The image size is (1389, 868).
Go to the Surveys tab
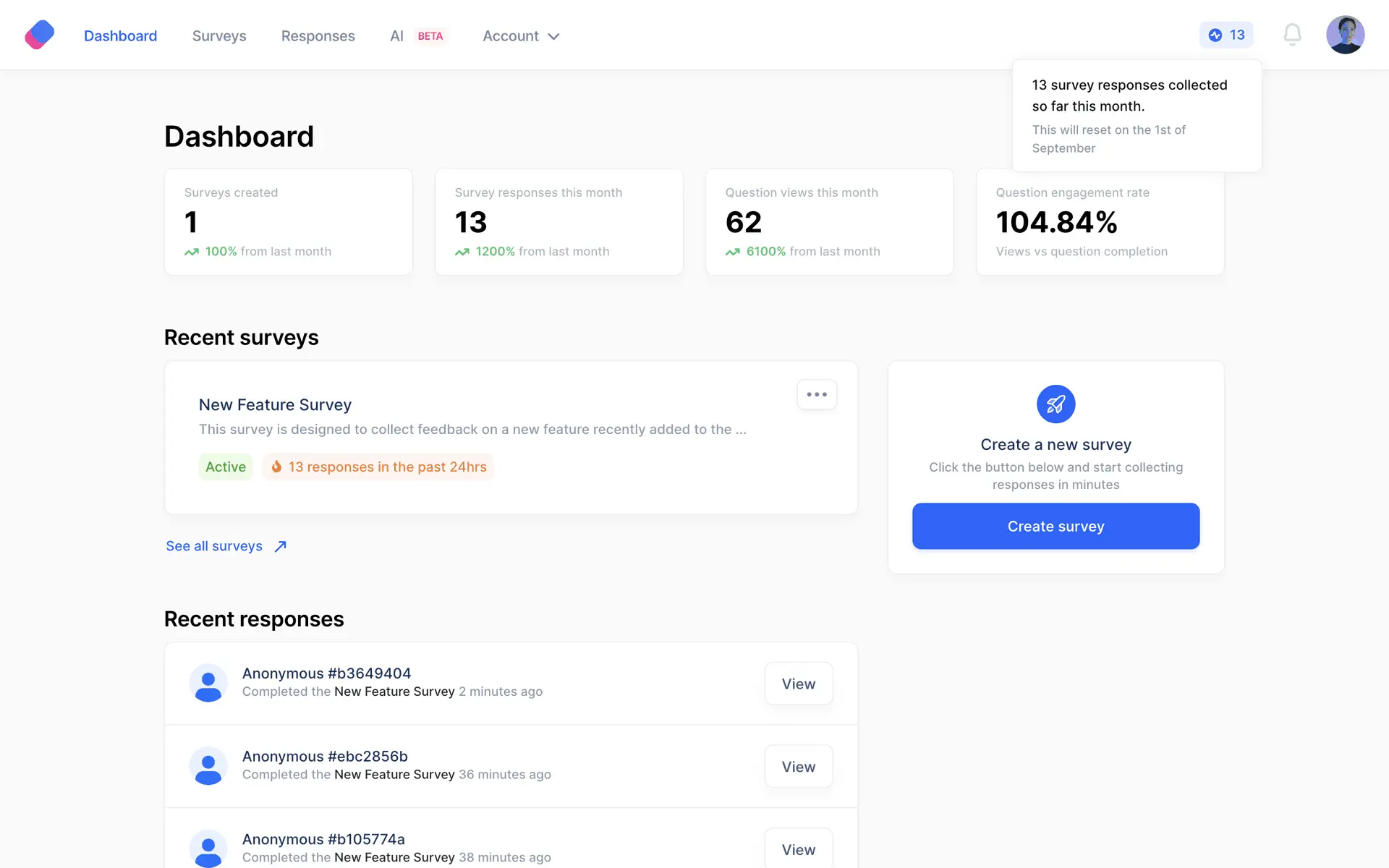[x=219, y=36]
